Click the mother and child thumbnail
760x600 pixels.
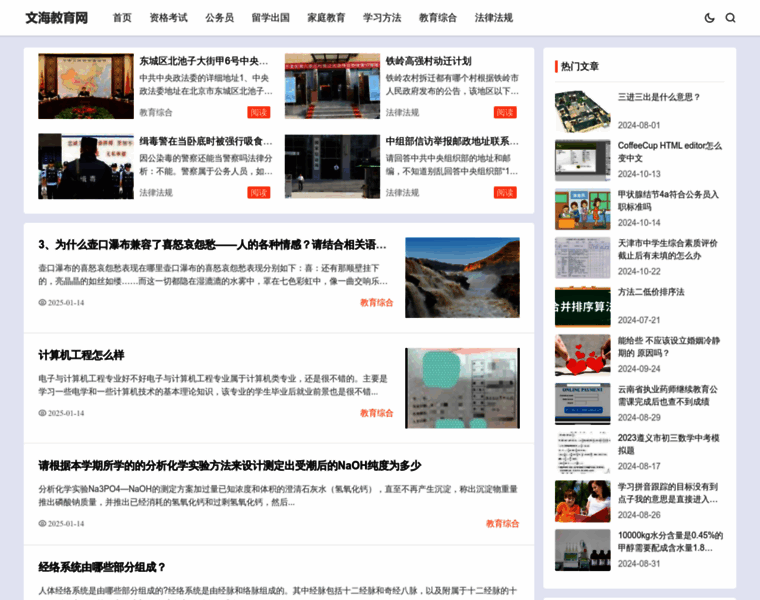tap(583, 501)
